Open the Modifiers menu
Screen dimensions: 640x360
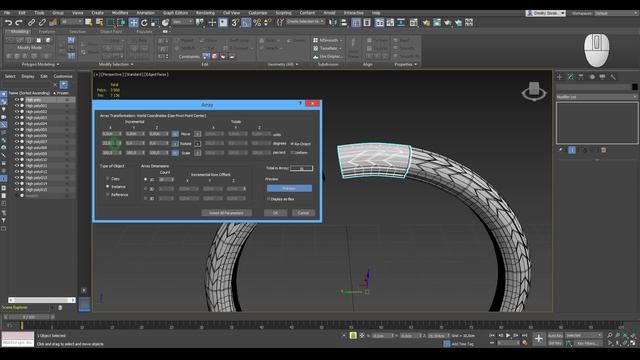(x=120, y=13)
